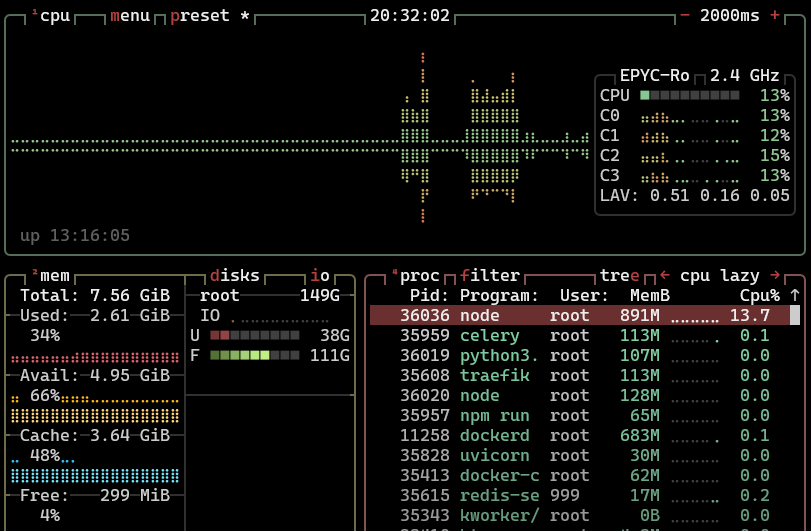Toggle disks display in mem box
Image resolution: width=811 pixels, height=531 pixels.
[x=234, y=276]
